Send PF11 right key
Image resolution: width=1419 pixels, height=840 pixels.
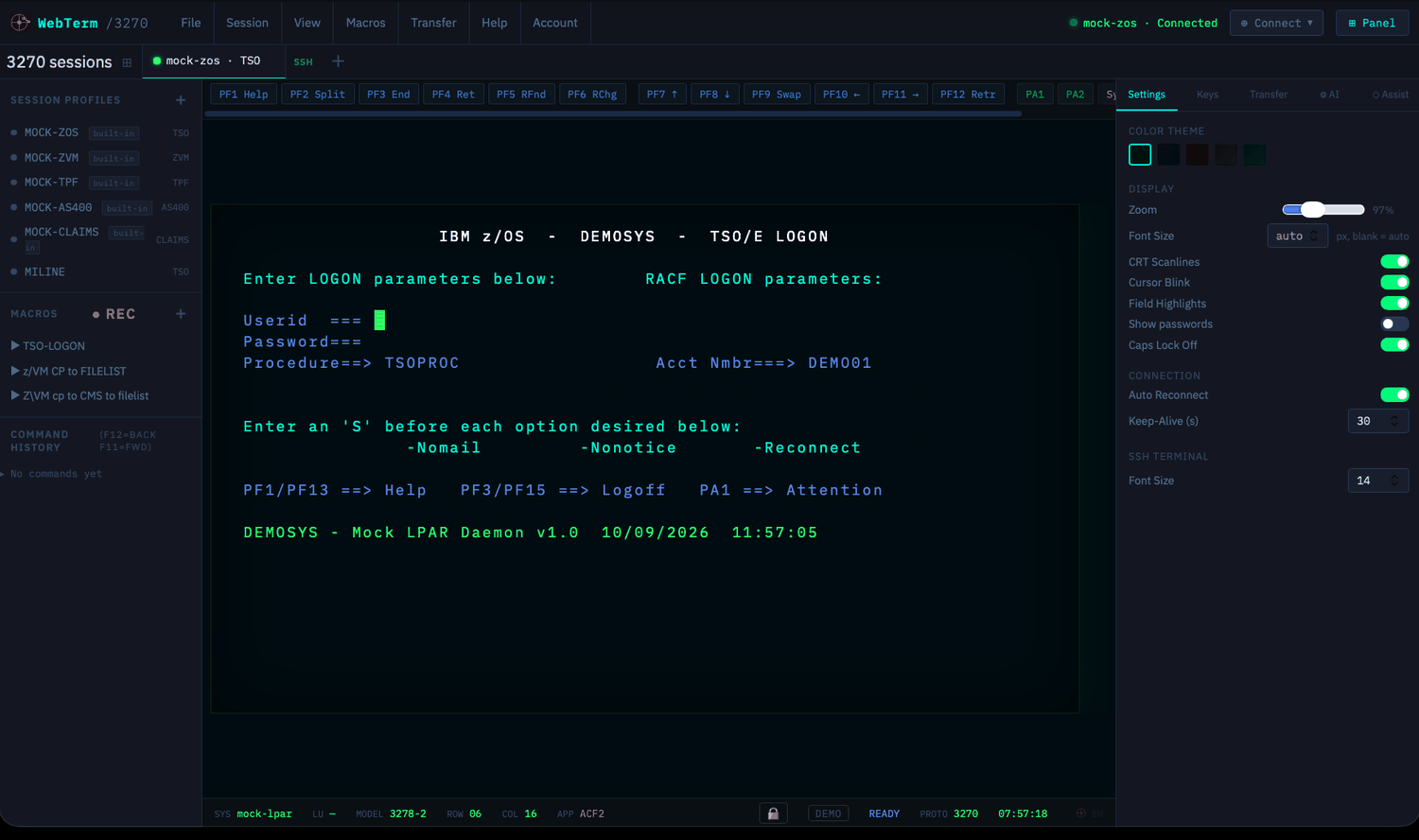pyautogui.click(x=901, y=95)
